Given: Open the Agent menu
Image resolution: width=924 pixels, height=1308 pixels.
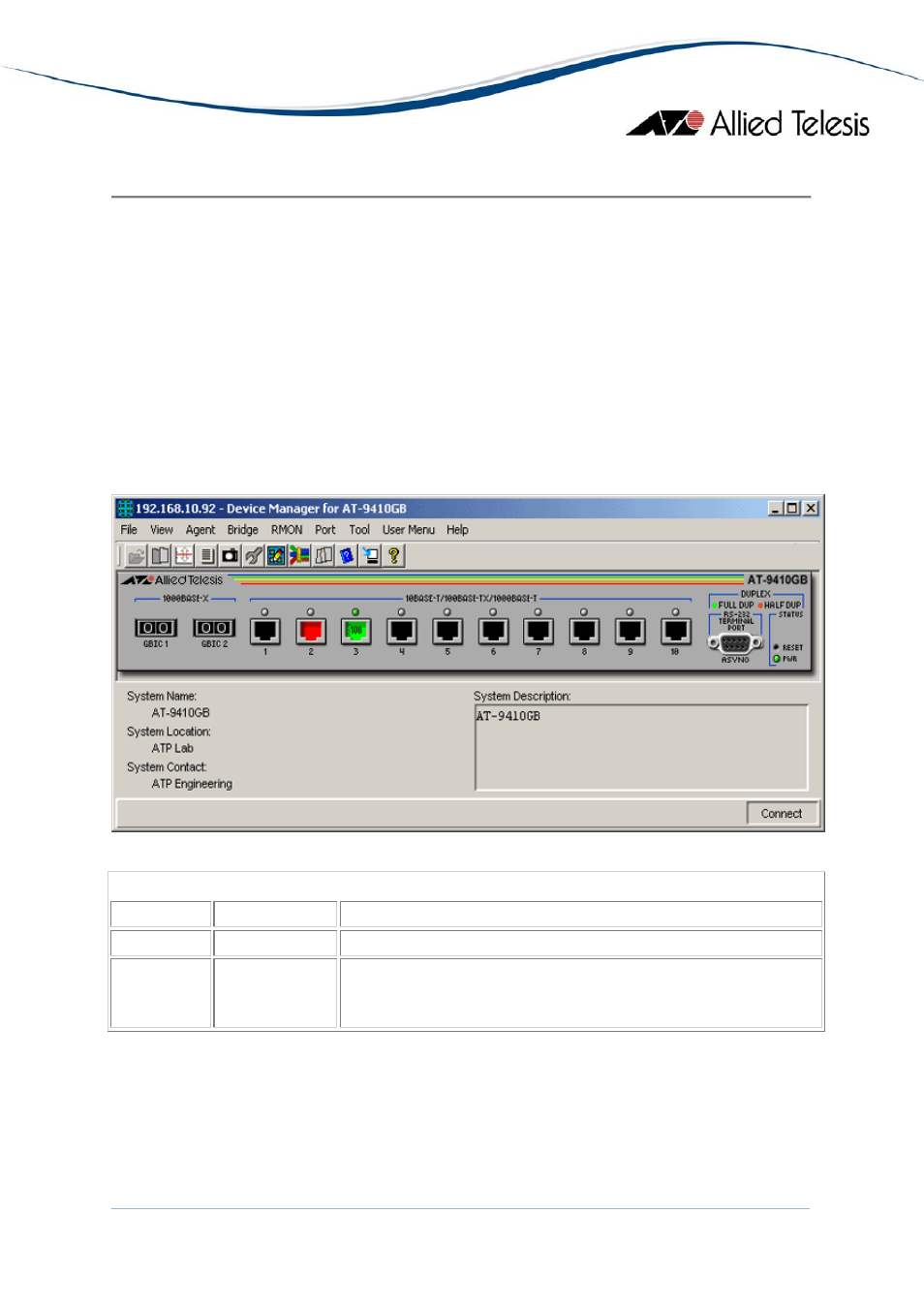Looking at the screenshot, I should click(x=200, y=530).
